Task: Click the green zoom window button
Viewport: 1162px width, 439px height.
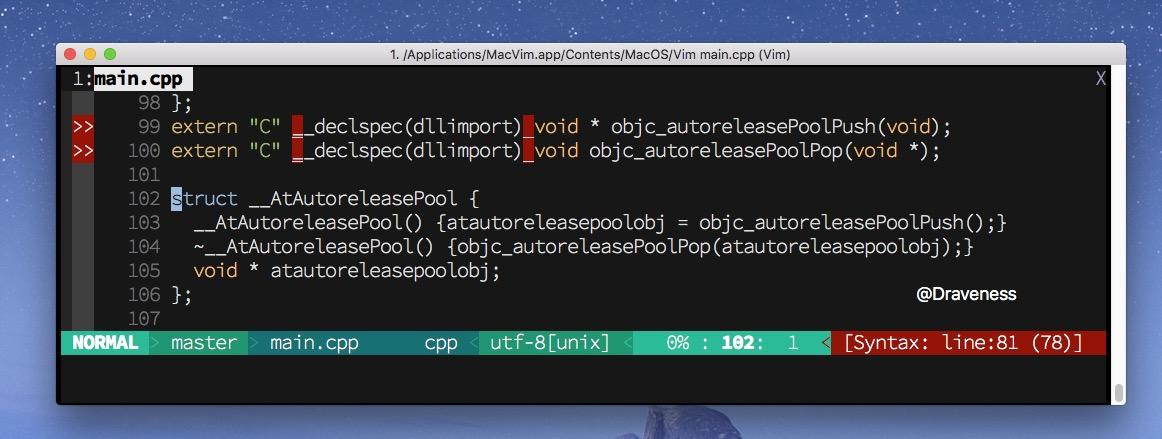Action: click(110, 54)
